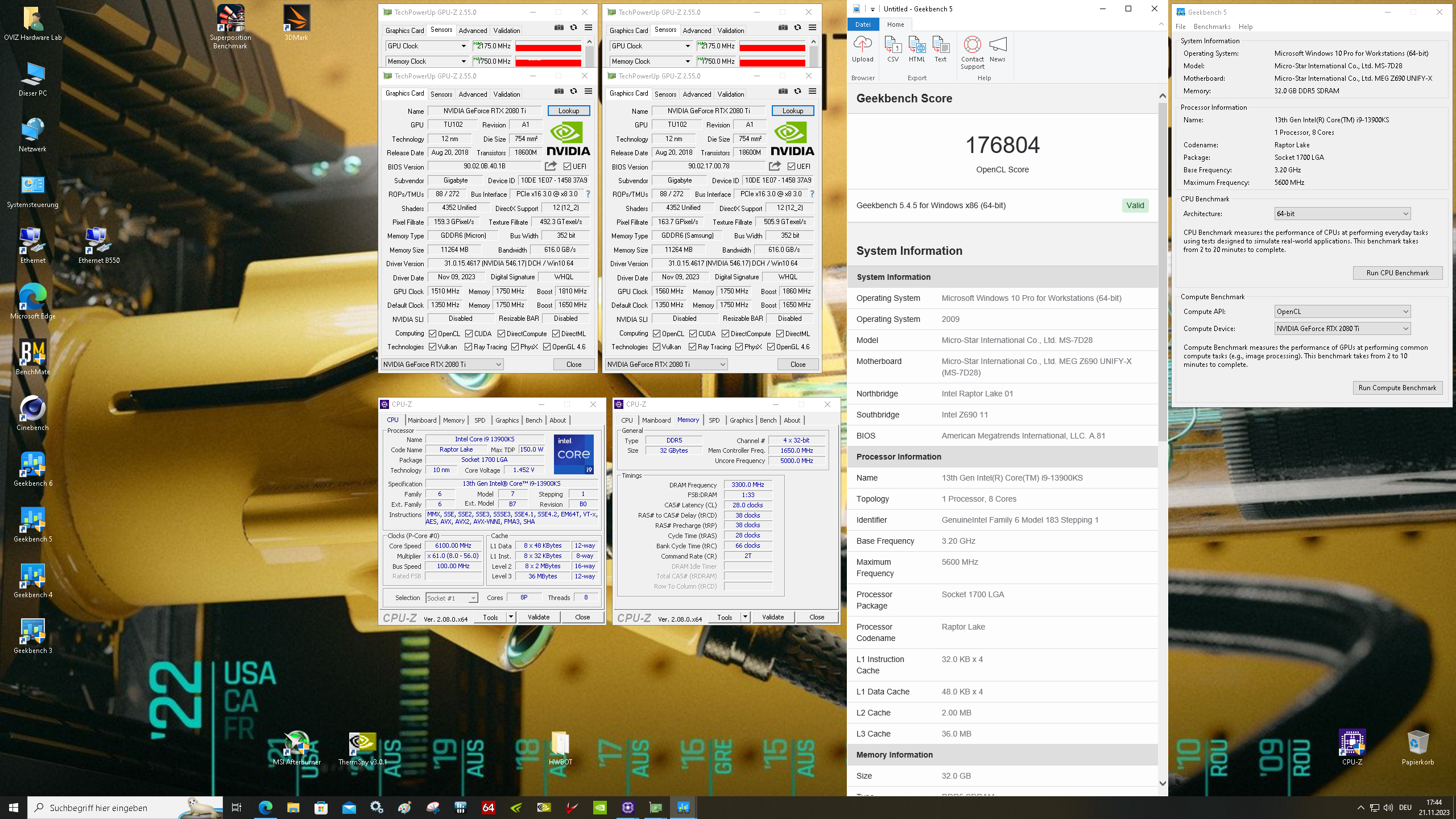
Task: Click Close button in right CPU-Z
Action: click(x=817, y=617)
